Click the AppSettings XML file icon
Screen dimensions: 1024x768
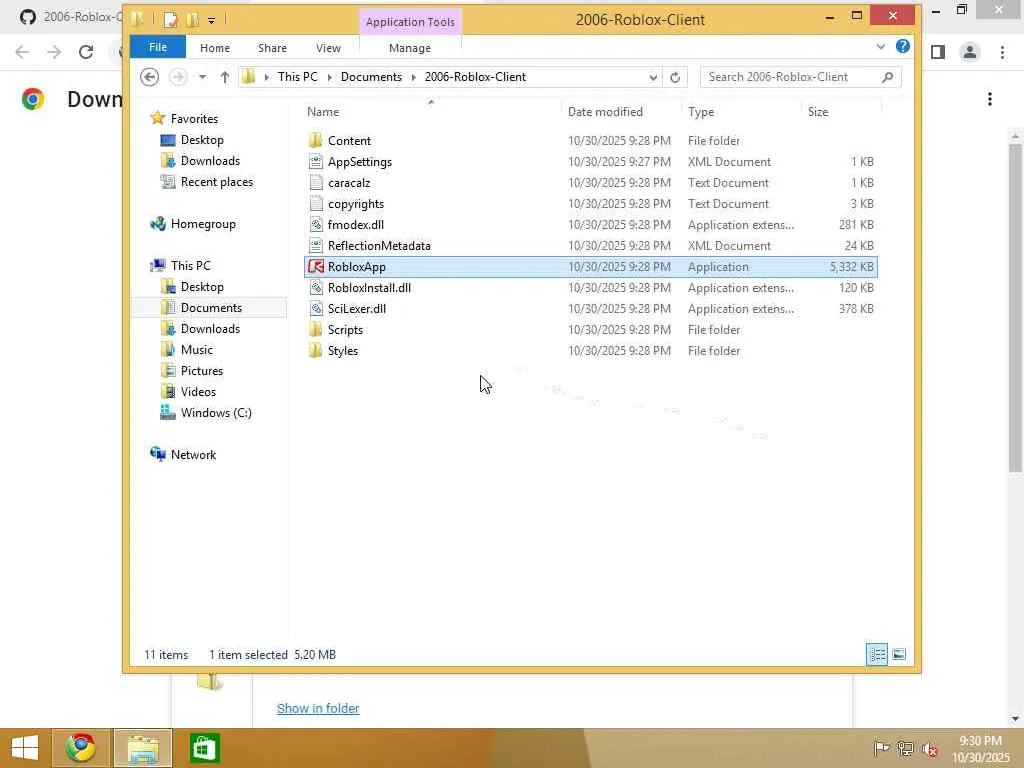click(316, 161)
